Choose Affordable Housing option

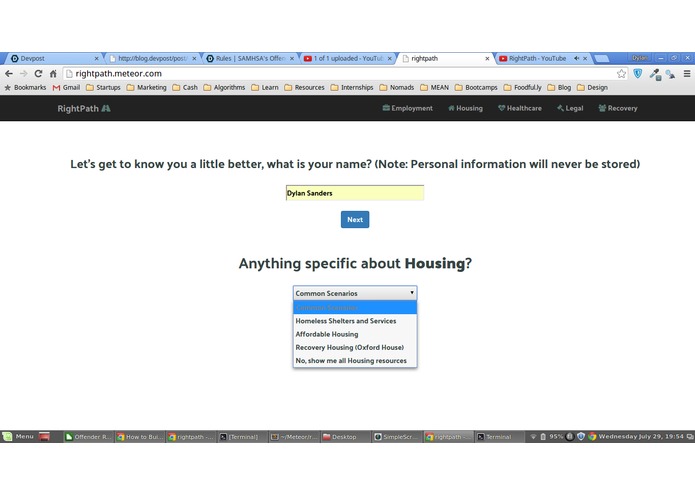[x=355, y=334]
